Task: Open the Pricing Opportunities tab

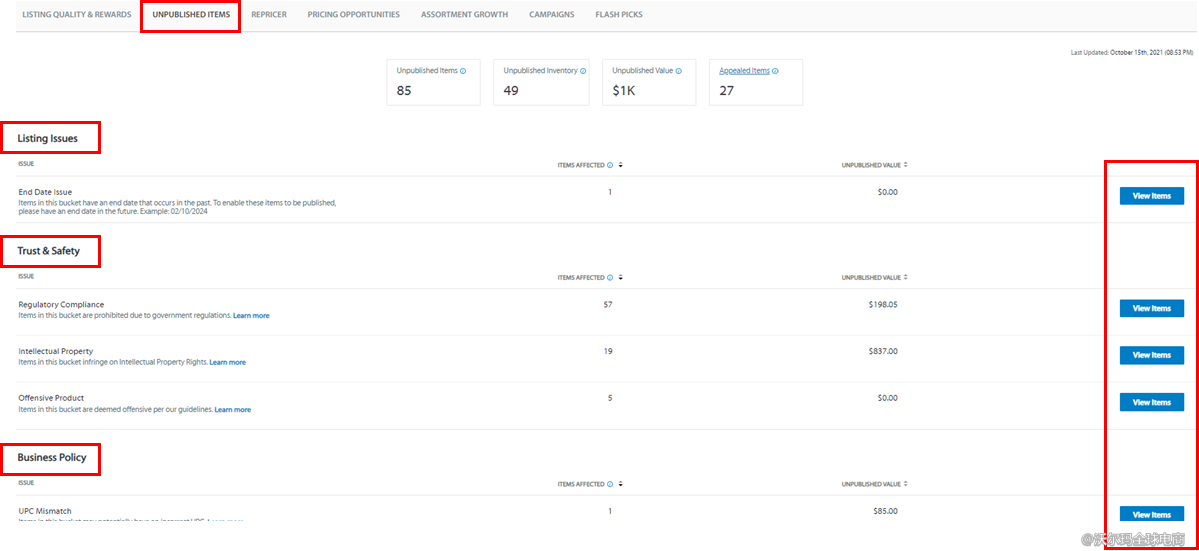Action: 353,15
